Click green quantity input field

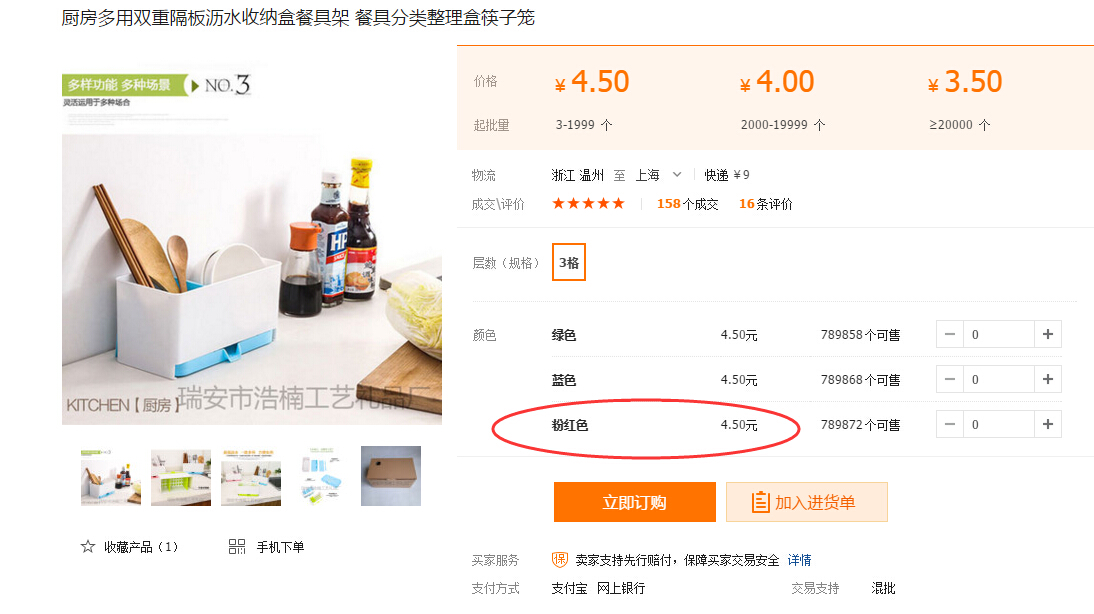tap(998, 335)
